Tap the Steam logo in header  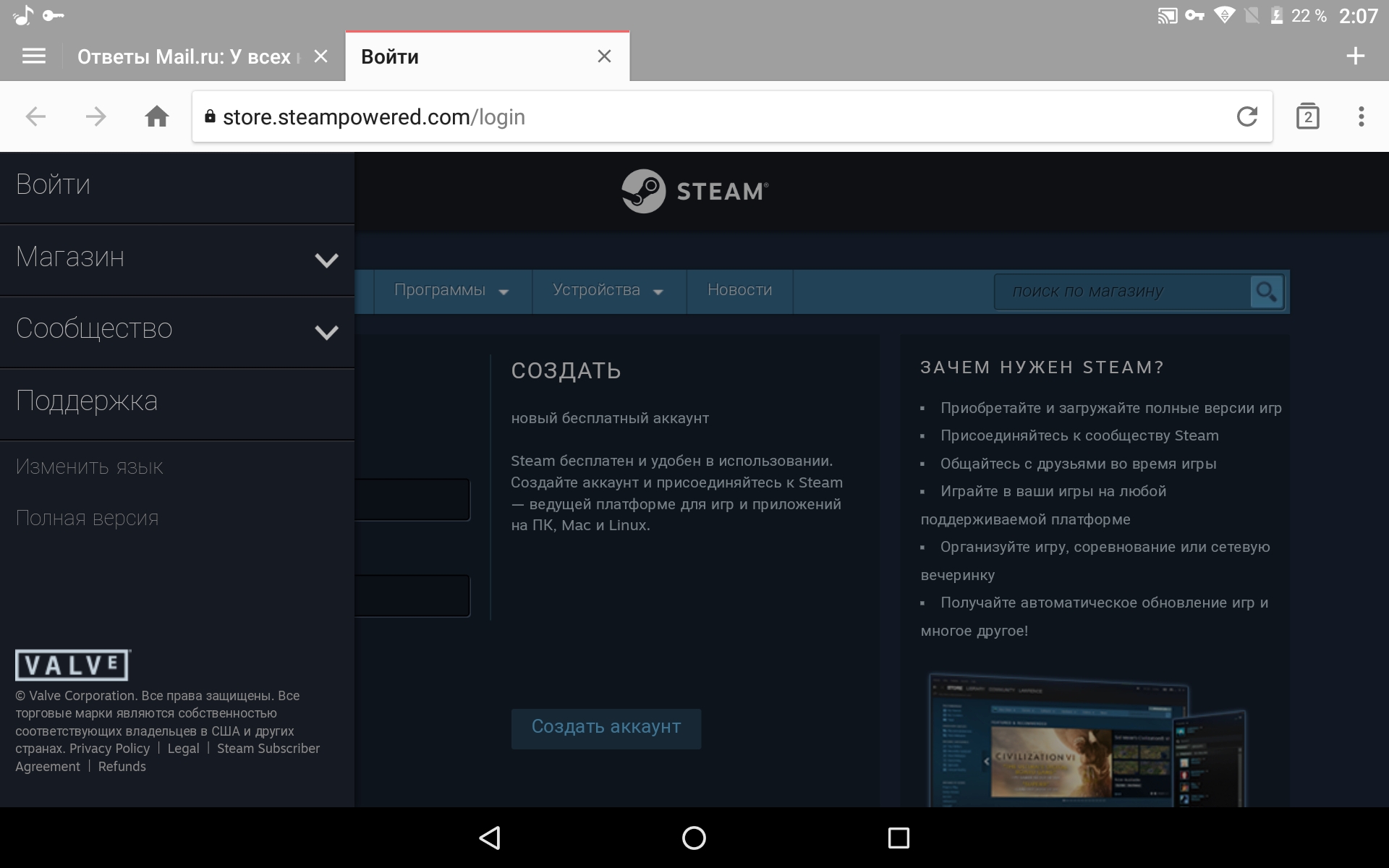point(694,191)
